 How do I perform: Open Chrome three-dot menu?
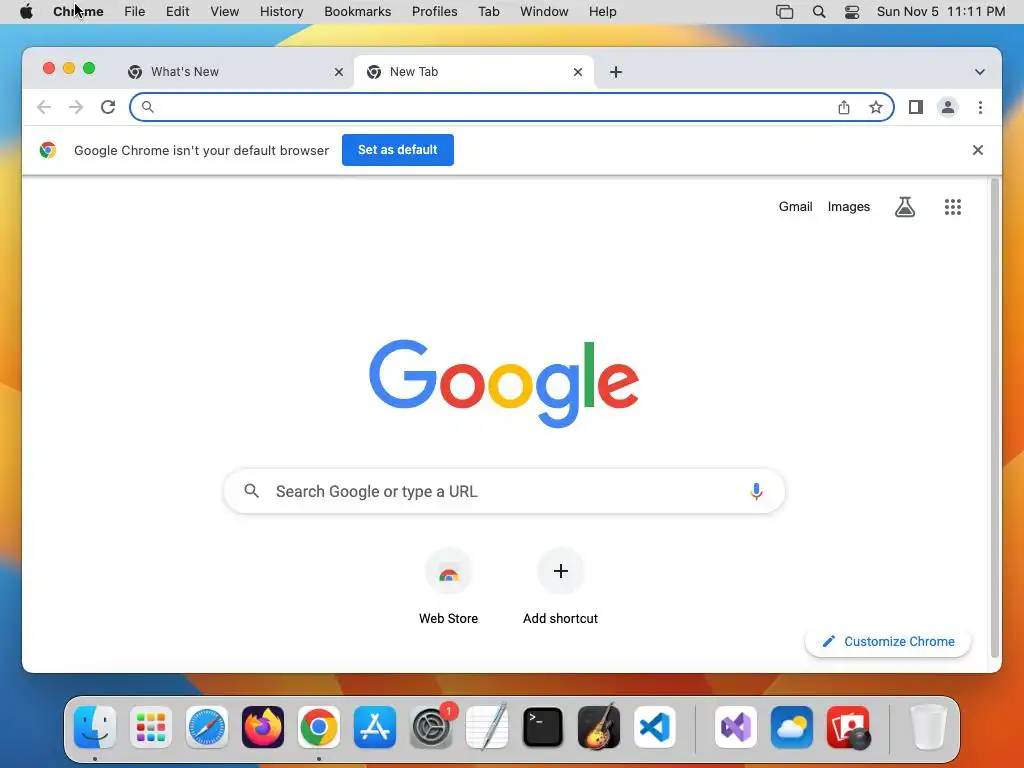click(x=980, y=107)
